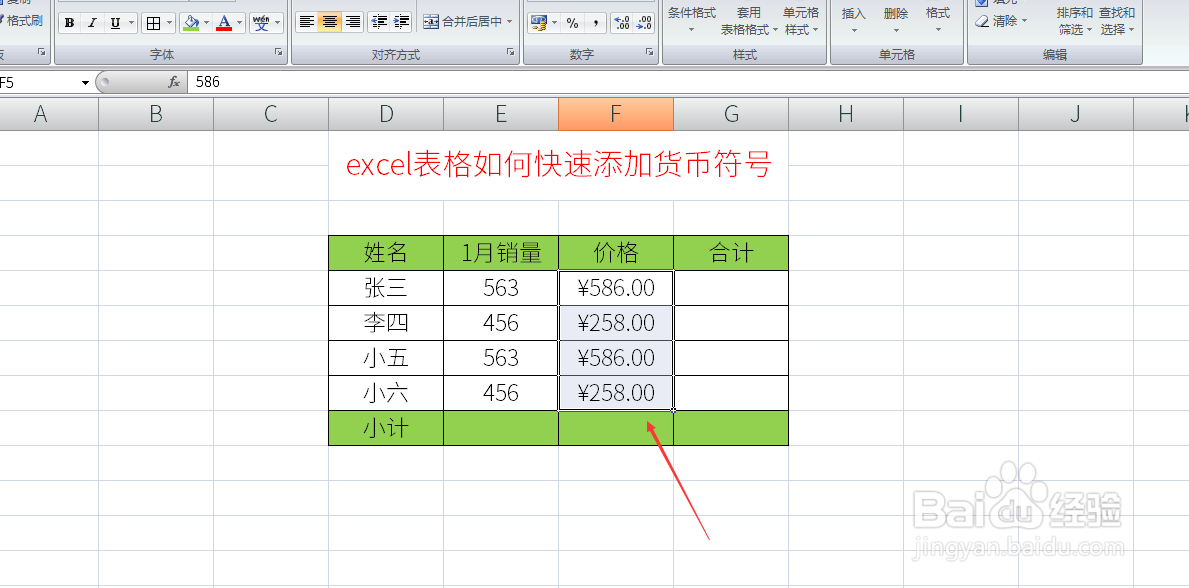Select cell 李四
Viewport: 1189px width, 588px height.
(x=386, y=322)
